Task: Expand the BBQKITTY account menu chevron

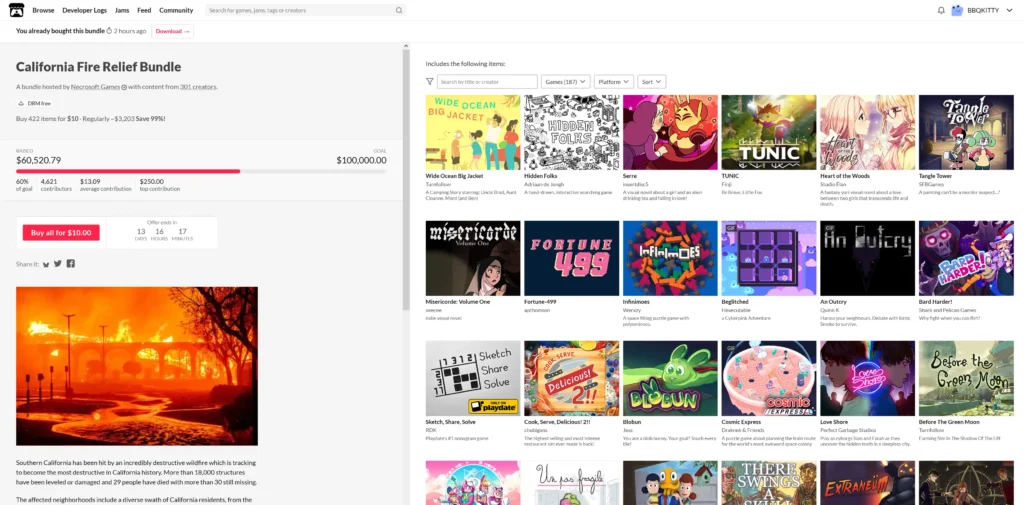Action: (x=1011, y=10)
